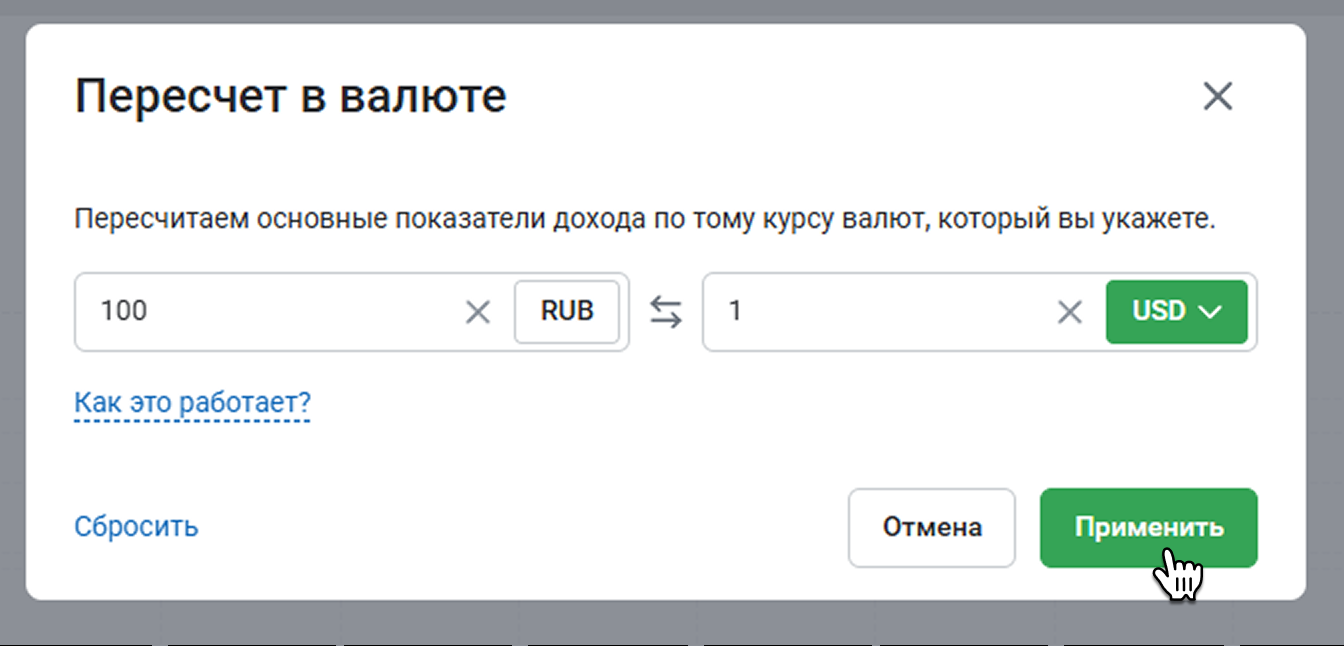Clear the 100 RUB amount field
Screen dimensions: 1344x646
(x=478, y=312)
